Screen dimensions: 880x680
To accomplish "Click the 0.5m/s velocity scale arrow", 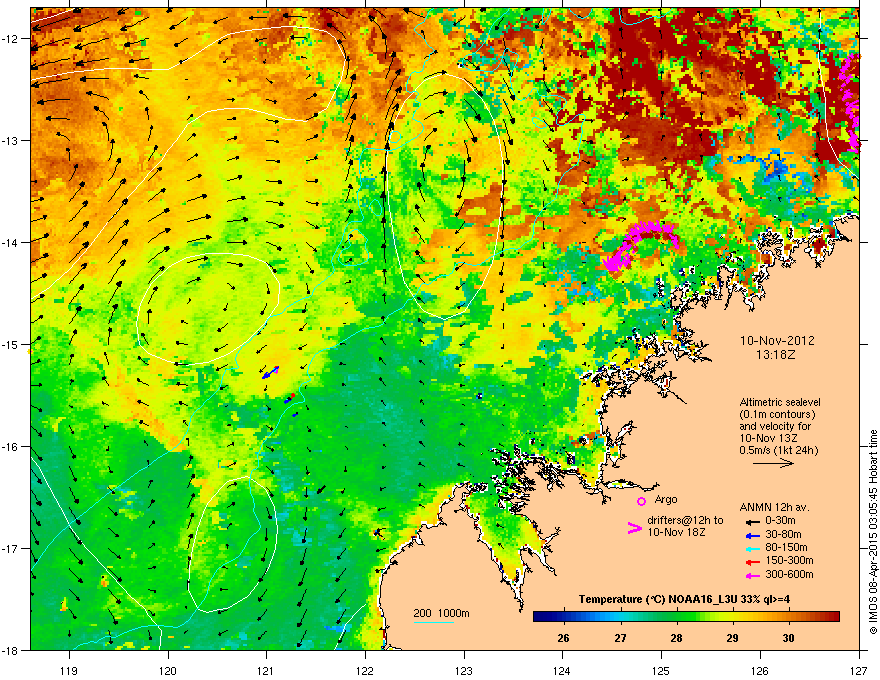I will [x=773, y=463].
